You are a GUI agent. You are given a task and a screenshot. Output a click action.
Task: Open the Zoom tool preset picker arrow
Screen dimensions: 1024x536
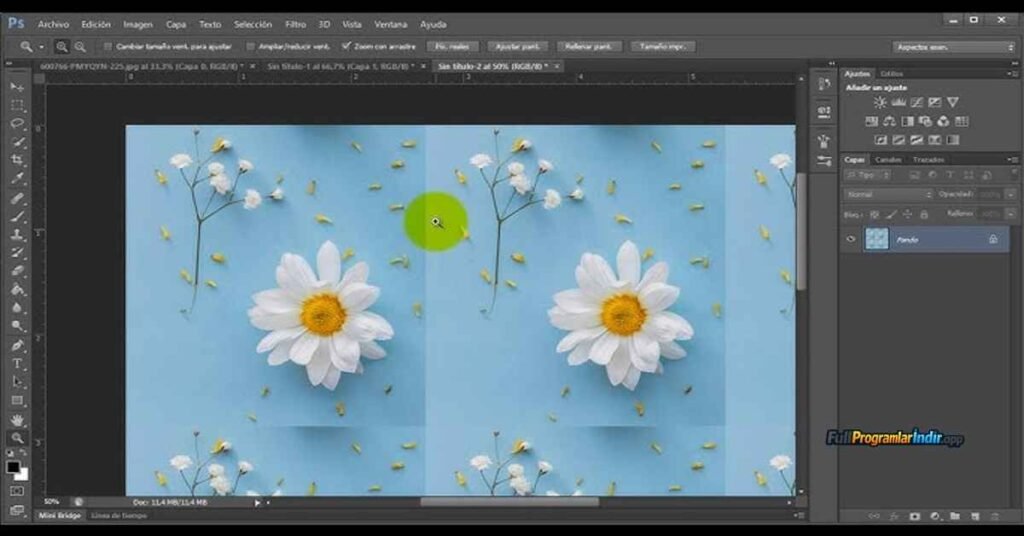(42, 47)
